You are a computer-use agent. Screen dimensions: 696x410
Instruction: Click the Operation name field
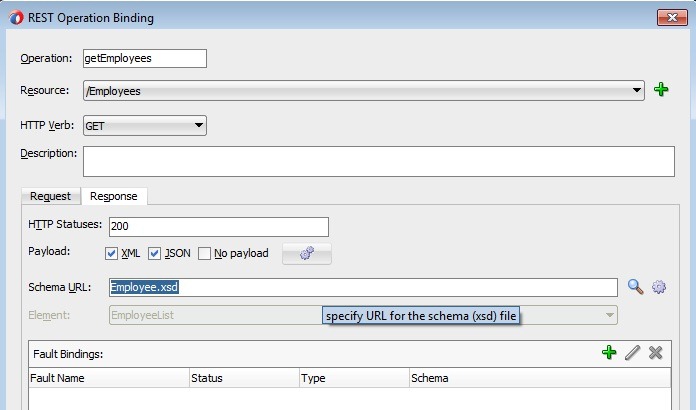click(144, 58)
